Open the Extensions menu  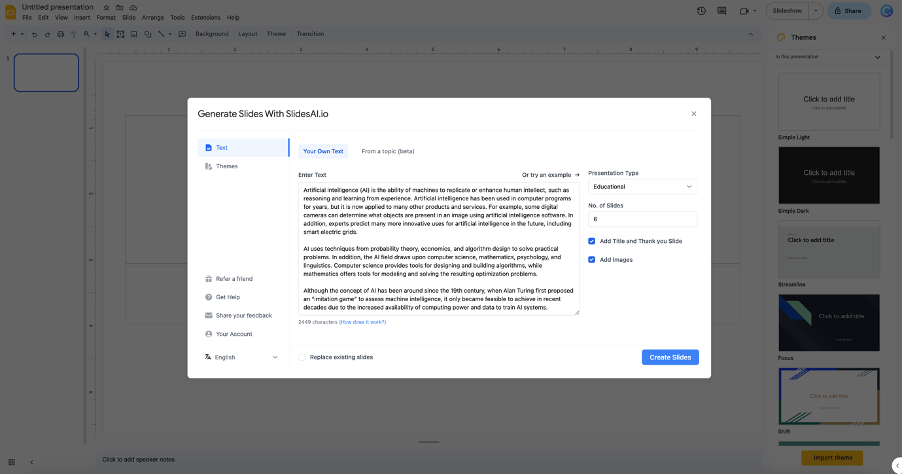tap(205, 18)
